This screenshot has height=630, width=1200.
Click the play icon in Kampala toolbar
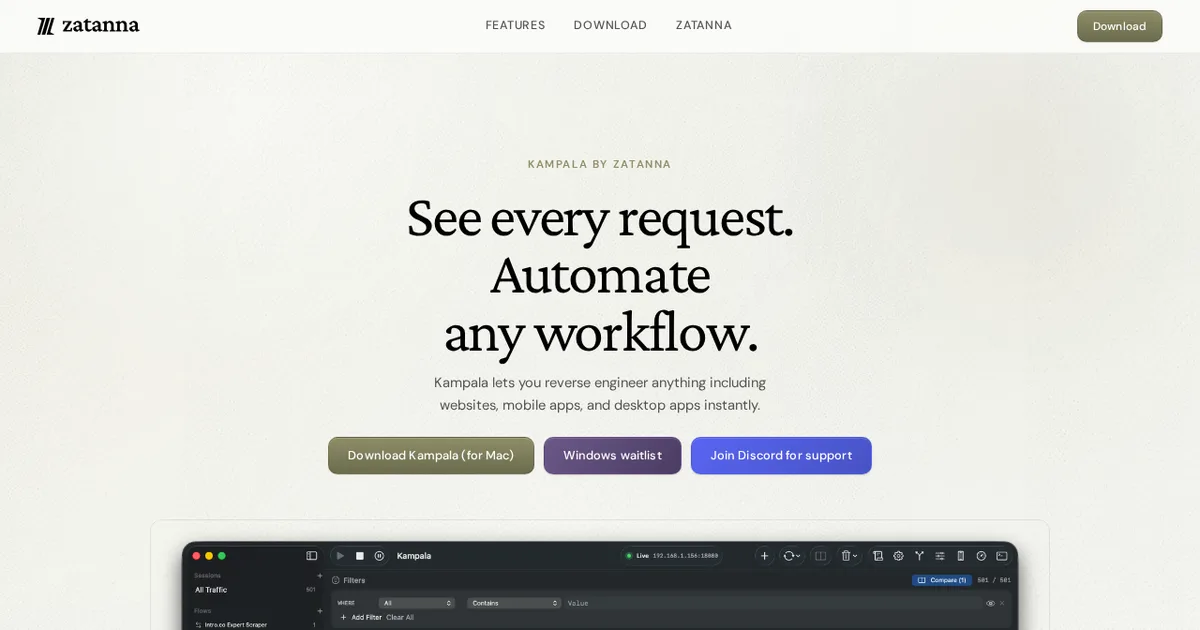tap(340, 556)
